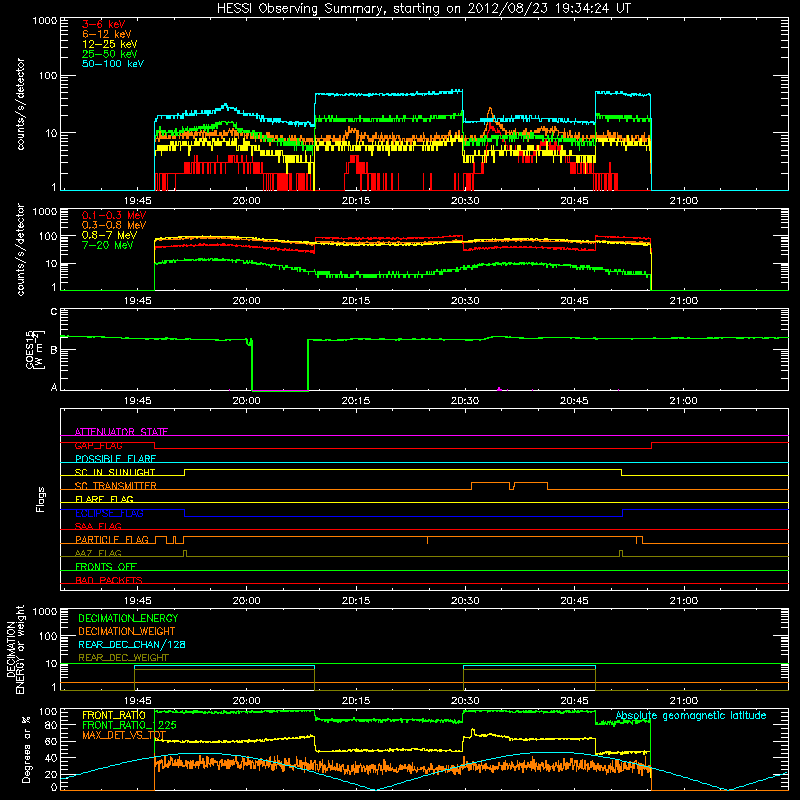
Task: Click the SC_IN_SUNLIGHT flag label
Action: coord(115,472)
